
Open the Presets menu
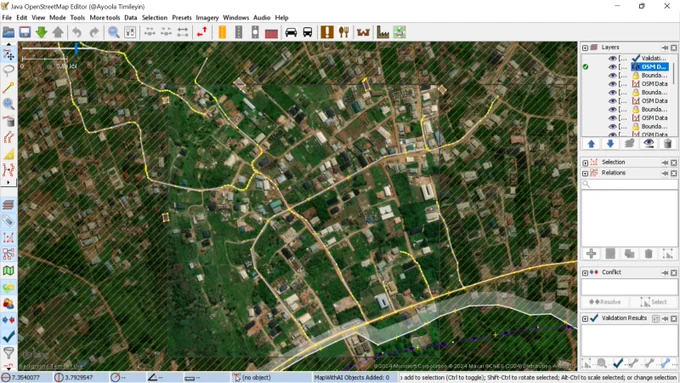point(181,18)
